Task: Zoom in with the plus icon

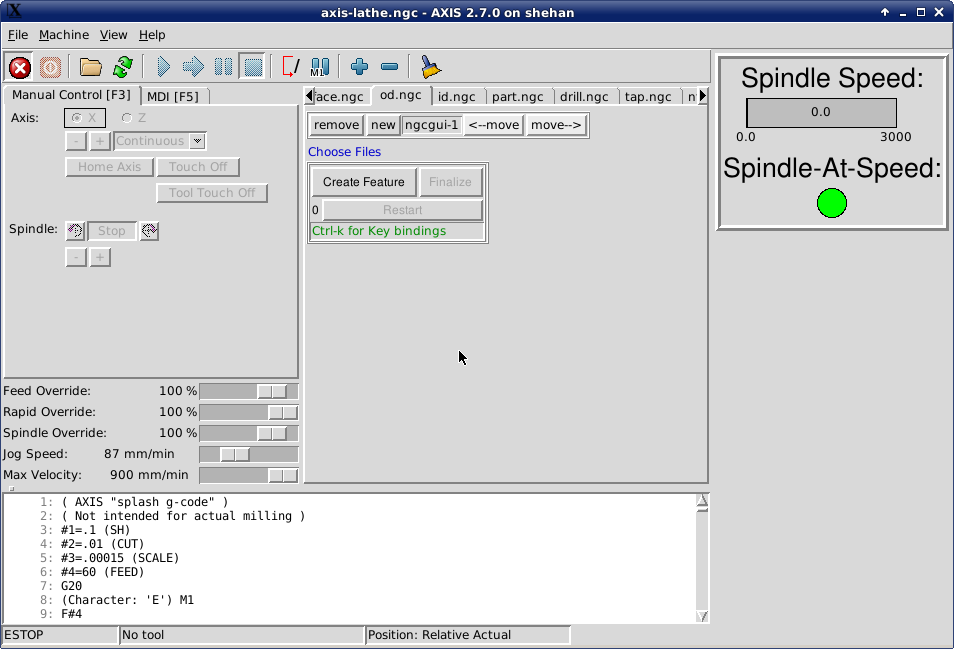Action: [360, 67]
